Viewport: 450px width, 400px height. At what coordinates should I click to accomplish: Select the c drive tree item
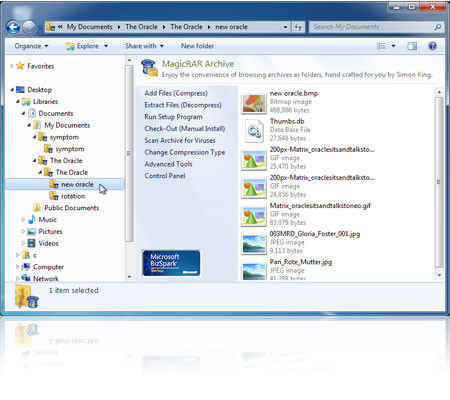(x=35, y=255)
